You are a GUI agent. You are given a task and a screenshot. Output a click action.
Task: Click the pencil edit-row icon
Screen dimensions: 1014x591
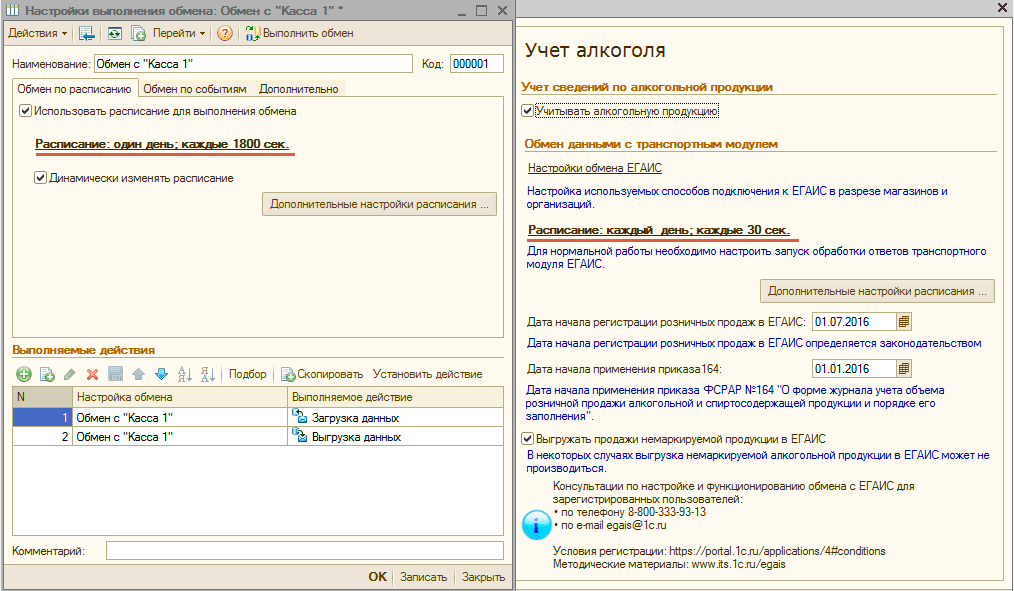[x=69, y=374]
